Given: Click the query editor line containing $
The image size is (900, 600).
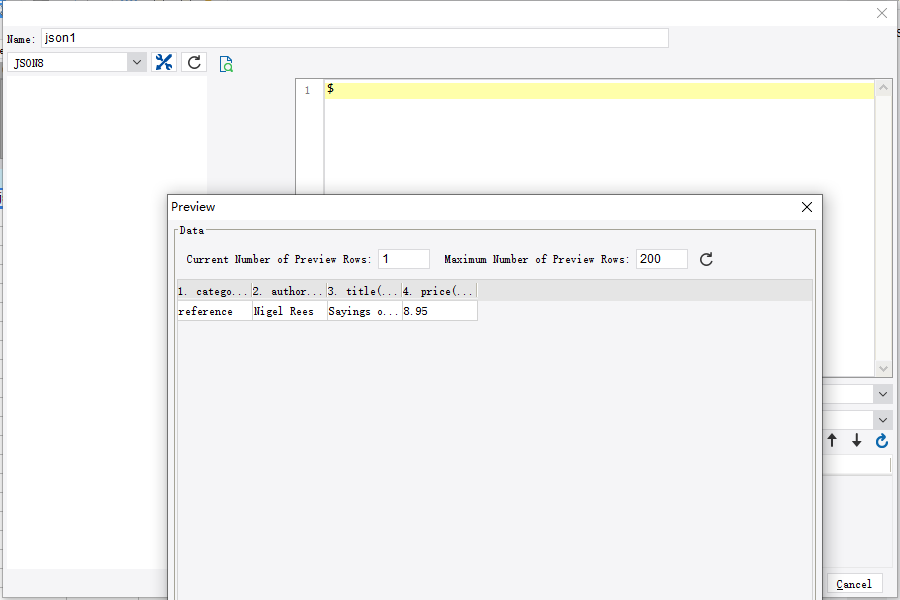Looking at the screenshot, I should pyautogui.click(x=599, y=90).
